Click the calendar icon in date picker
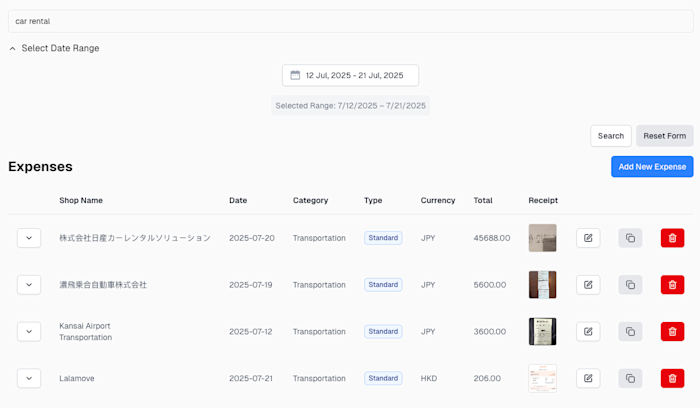This screenshot has height=408, width=700. (x=295, y=75)
